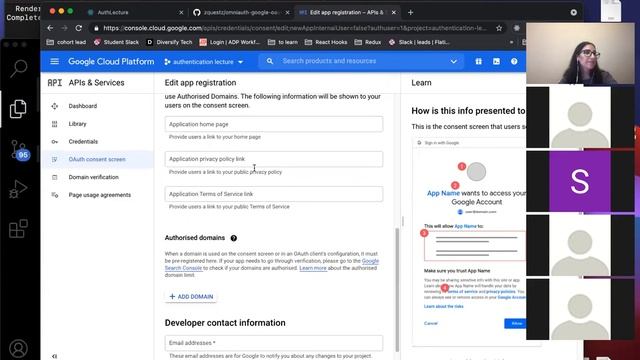Go back in the browser
This screenshot has width=640, height=360.
click(50, 28)
